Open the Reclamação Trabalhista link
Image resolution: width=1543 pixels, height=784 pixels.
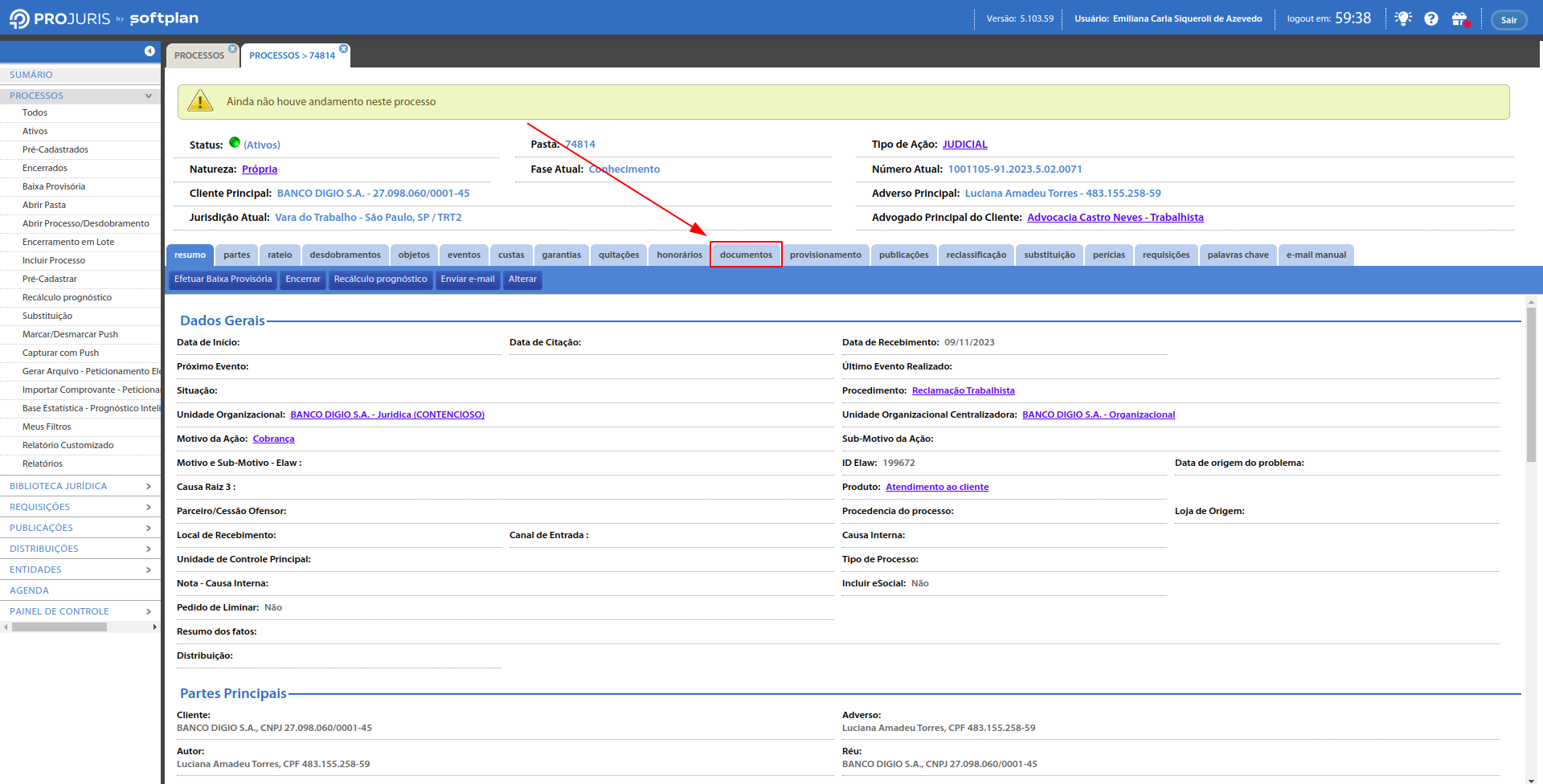click(x=963, y=390)
